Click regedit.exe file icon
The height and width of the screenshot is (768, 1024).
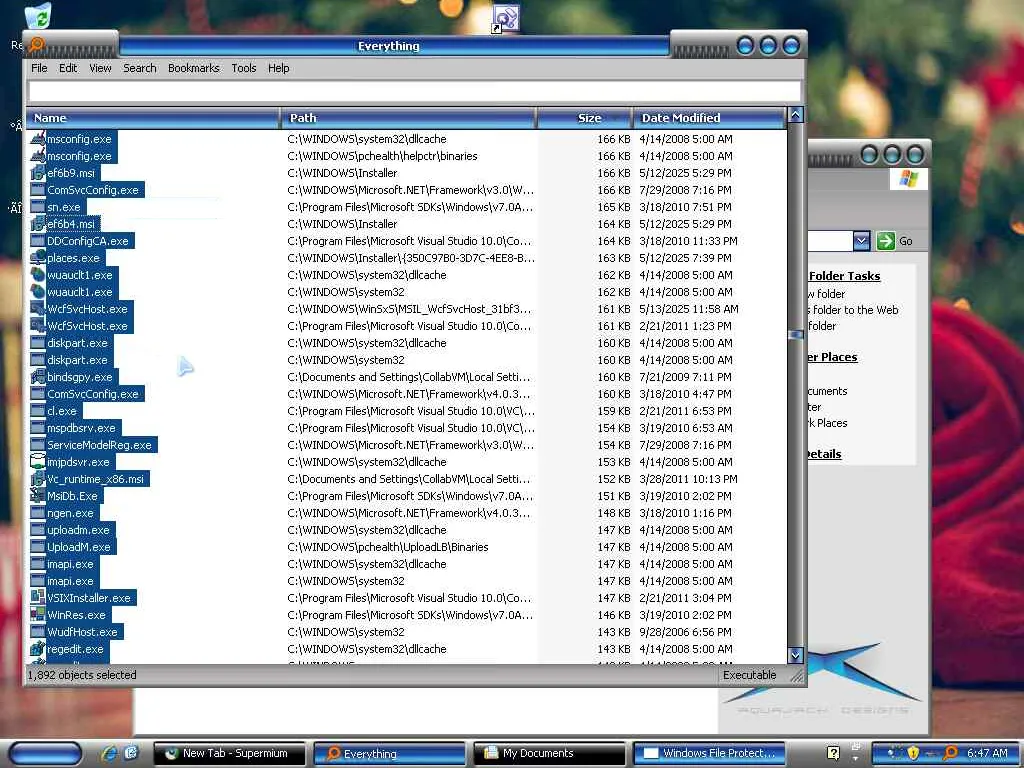tap(37, 648)
